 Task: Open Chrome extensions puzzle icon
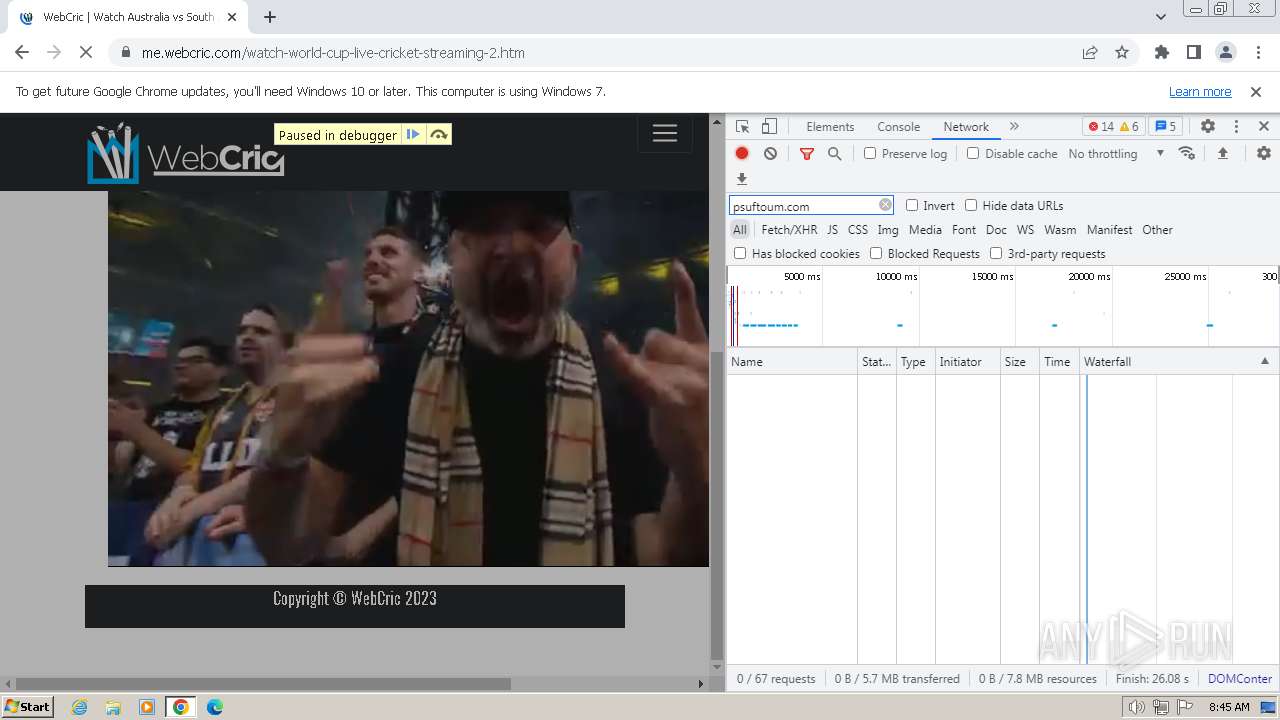coord(1161,52)
